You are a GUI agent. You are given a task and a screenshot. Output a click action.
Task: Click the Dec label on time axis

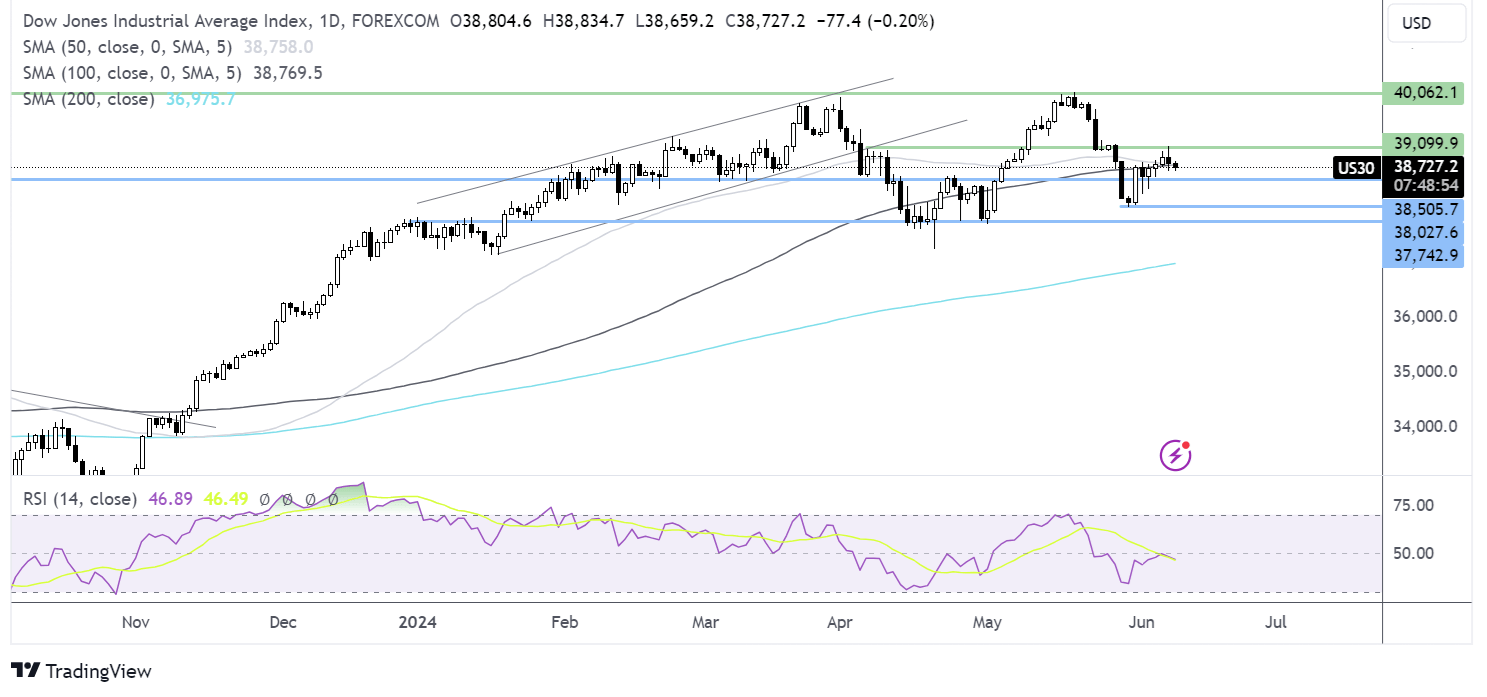click(283, 622)
